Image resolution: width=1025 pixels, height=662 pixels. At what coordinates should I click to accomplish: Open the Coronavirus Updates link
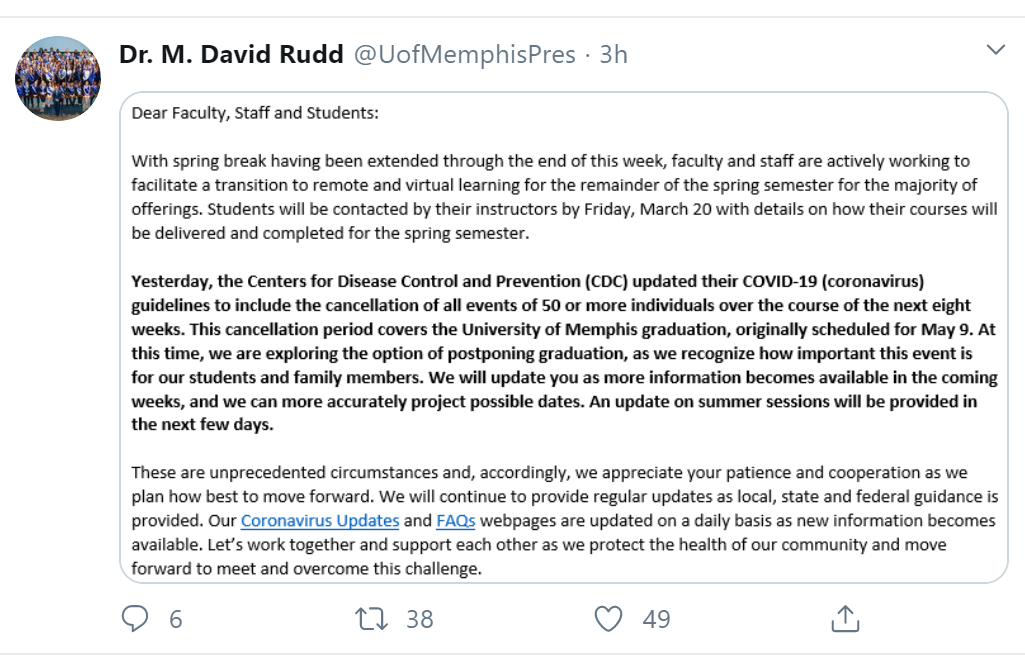tap(320, 521)
